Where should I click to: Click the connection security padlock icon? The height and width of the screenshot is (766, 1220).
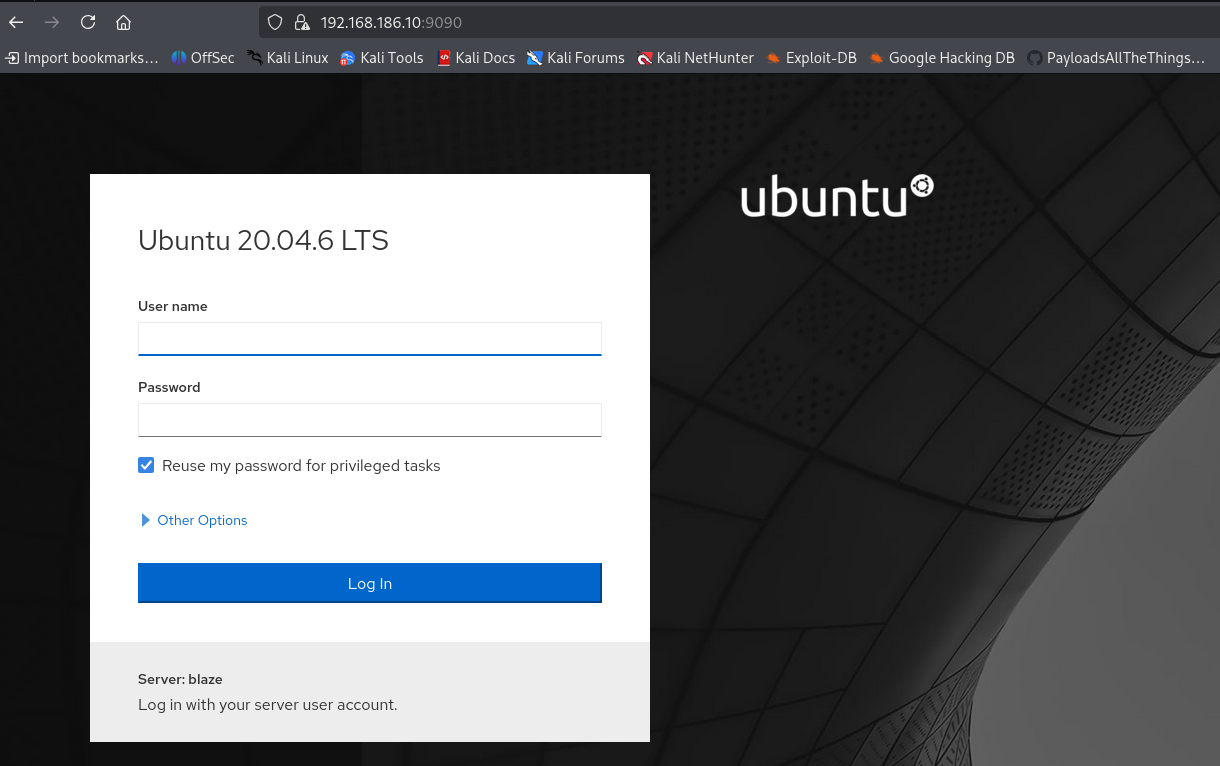pos(302,22)
